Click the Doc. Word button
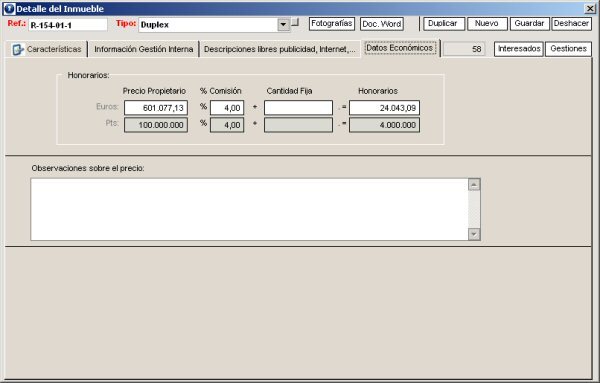600x383 pixels. [382, 24]
